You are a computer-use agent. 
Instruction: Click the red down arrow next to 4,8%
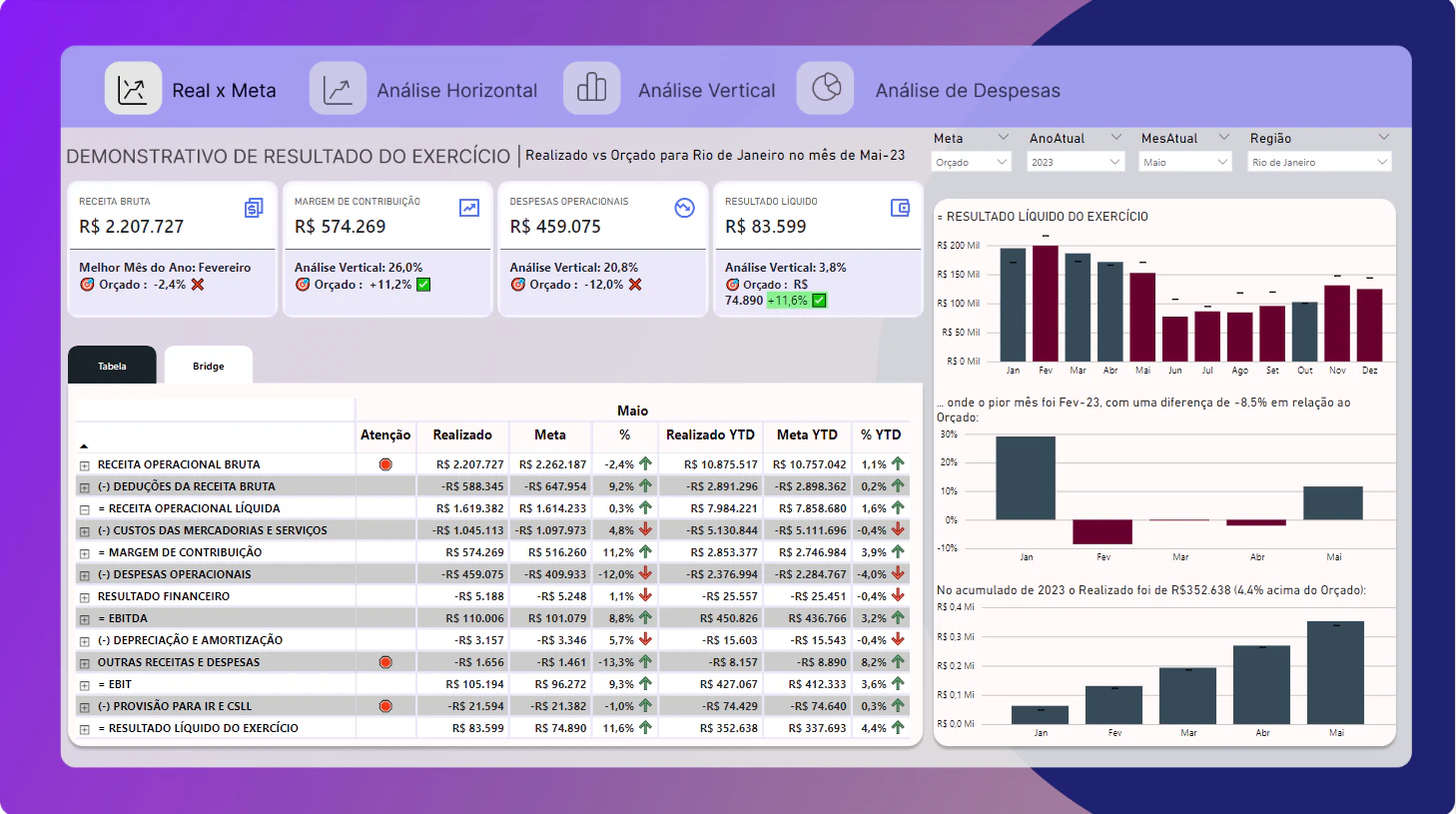(645, 529)
